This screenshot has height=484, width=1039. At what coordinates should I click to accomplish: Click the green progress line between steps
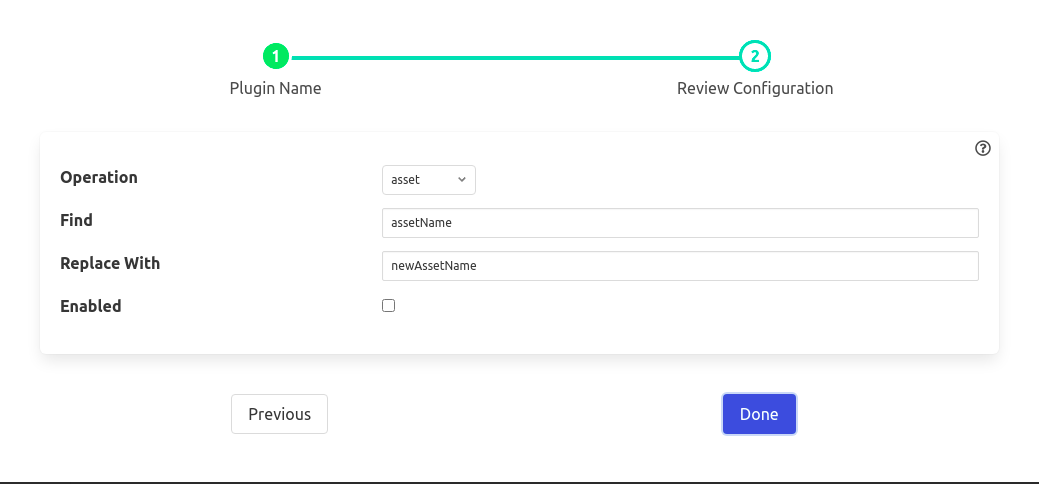point(515,57)
